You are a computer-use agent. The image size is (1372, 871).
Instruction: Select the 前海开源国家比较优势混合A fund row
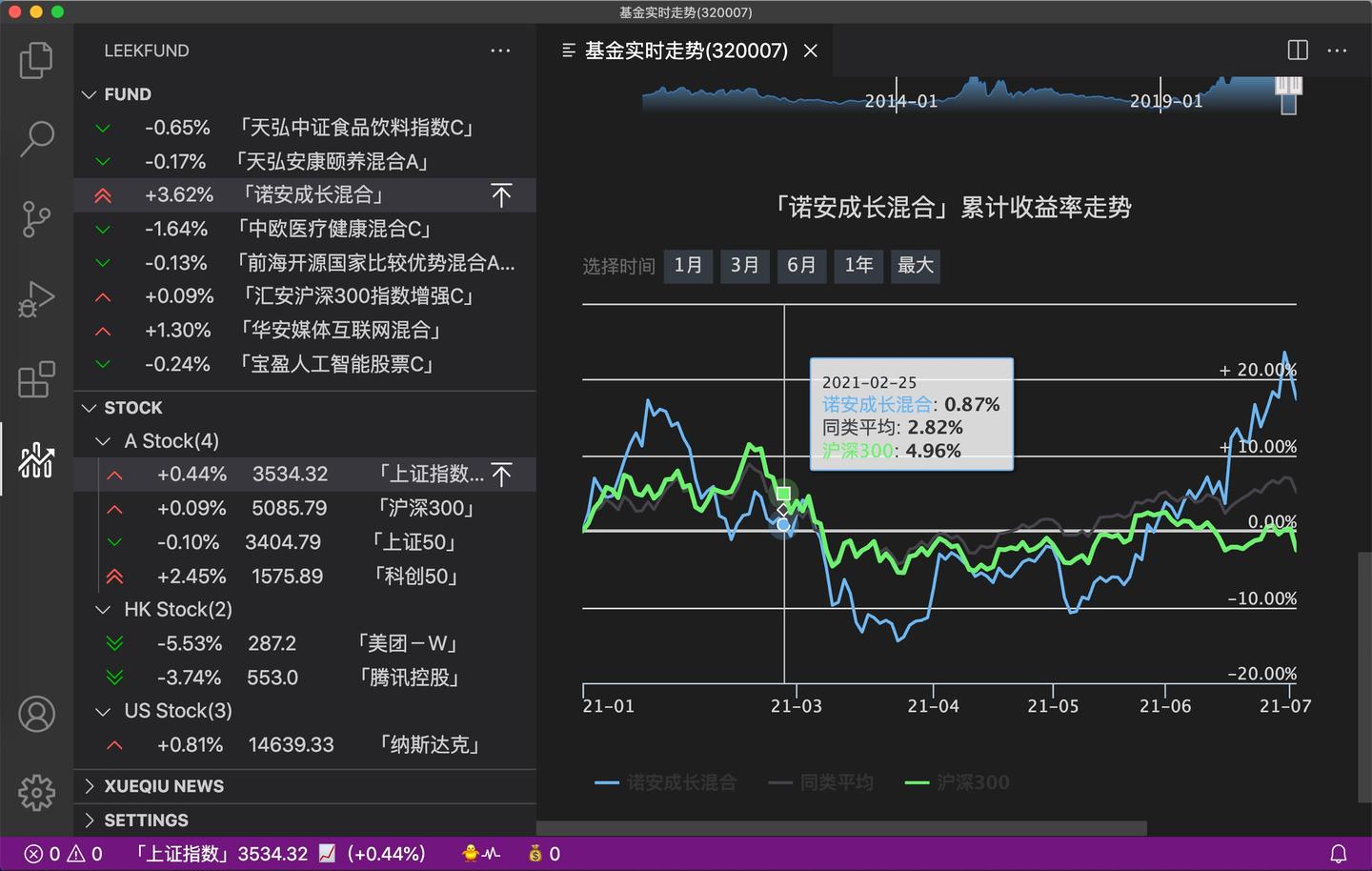(305, 263)
